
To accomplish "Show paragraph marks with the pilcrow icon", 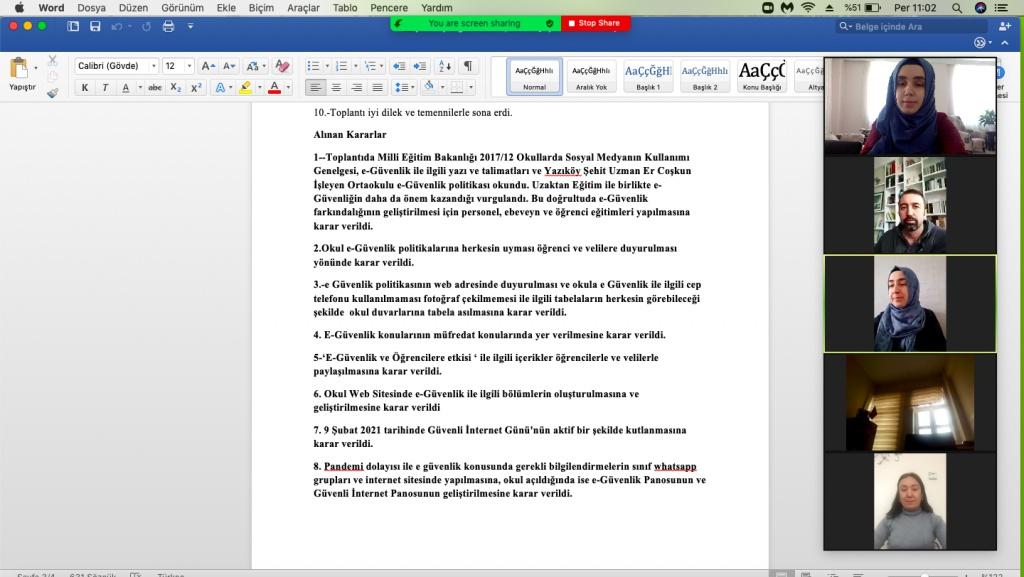I will (x=467, y=66).
